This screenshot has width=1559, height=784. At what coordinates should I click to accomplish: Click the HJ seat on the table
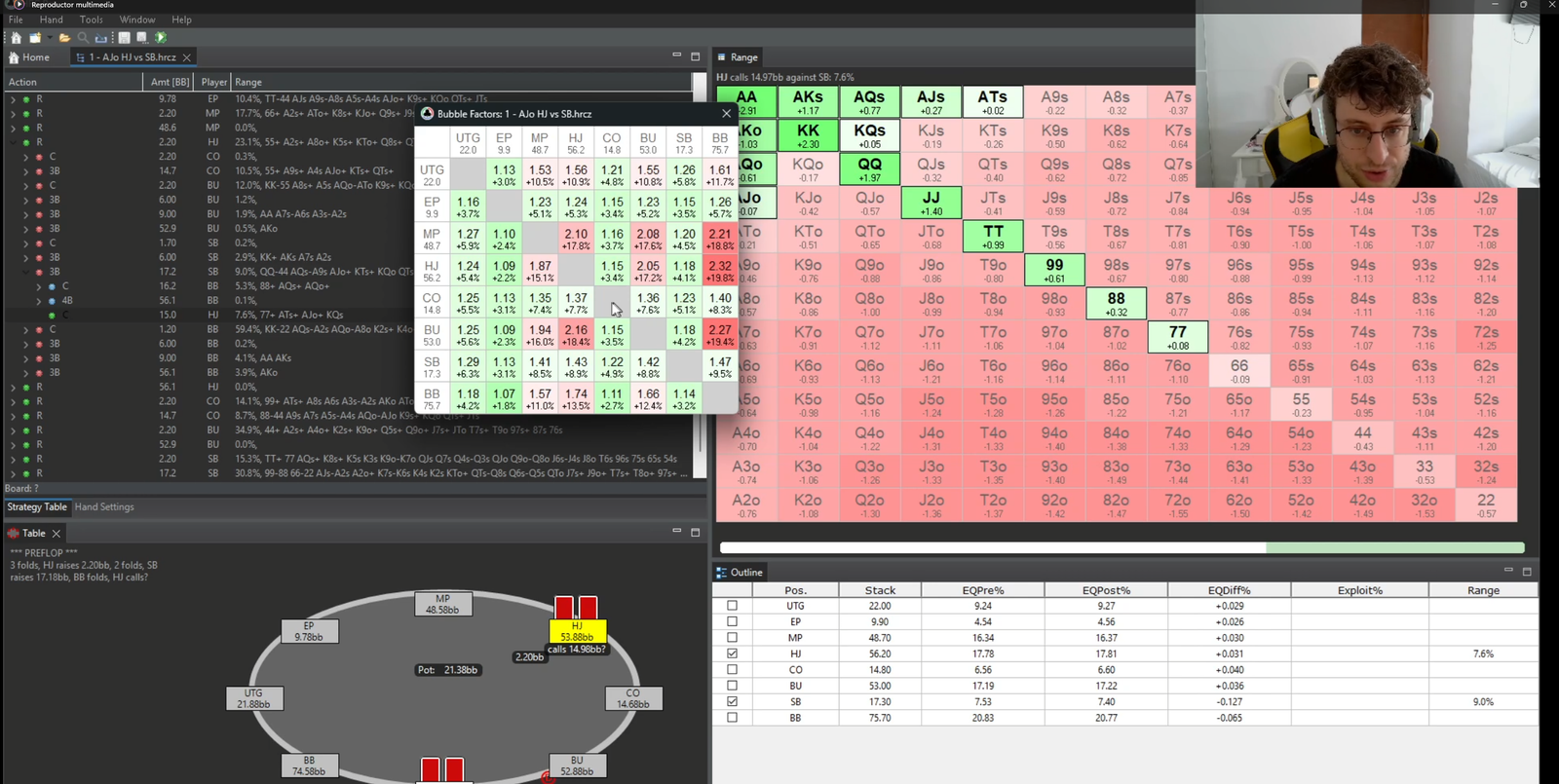(577, 631)
